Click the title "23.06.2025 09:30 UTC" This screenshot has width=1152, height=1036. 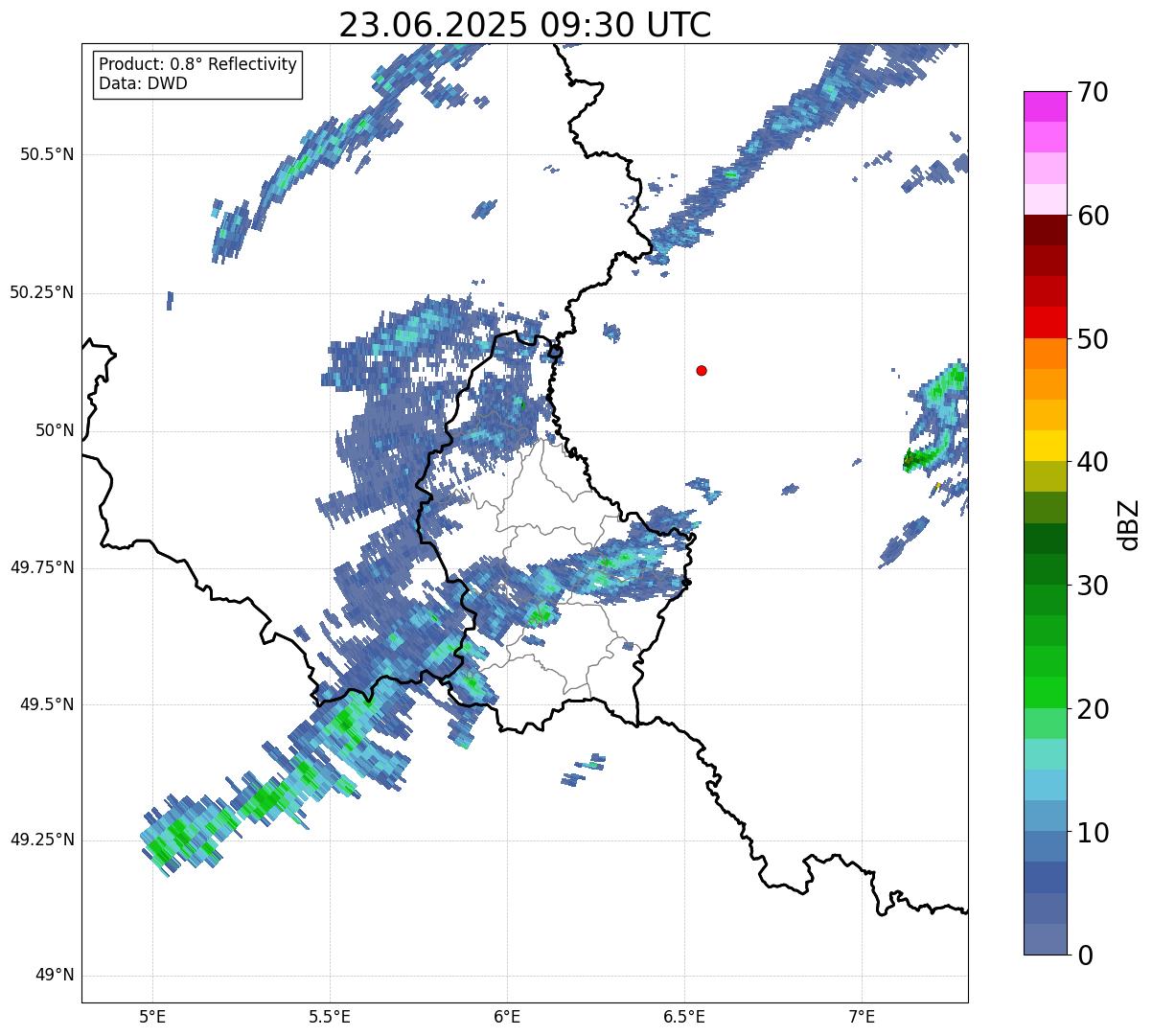(x=525, y=25)
